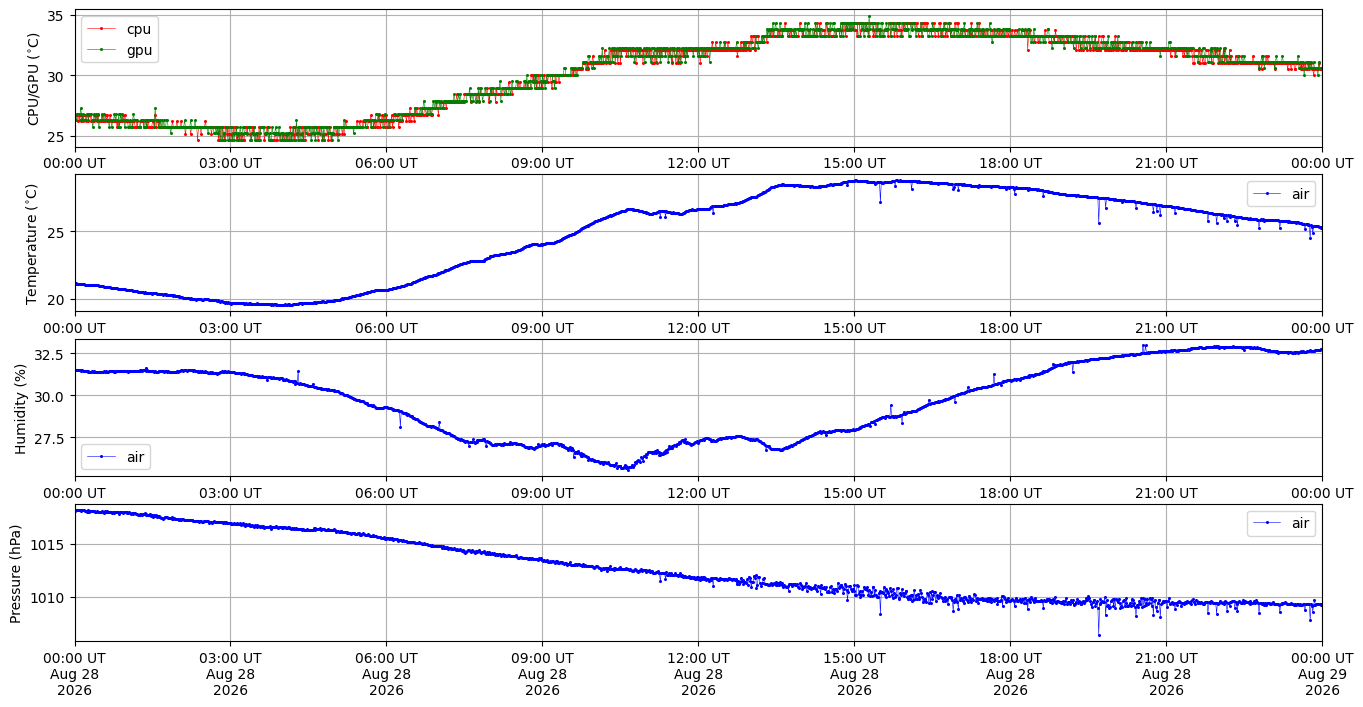Click the 09:00 UT tick under Humidity plot
Screen dimensions: 1363x707
point(542,492)
